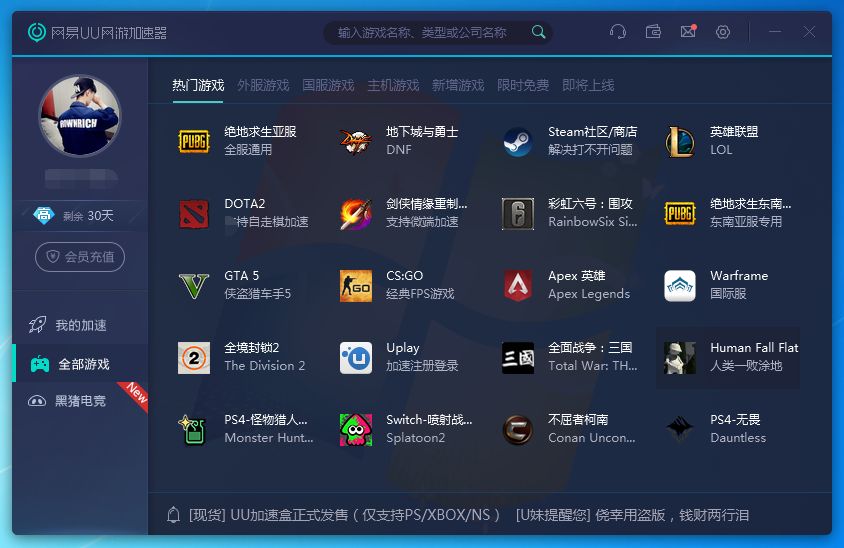Click the Steam logo icon

[x=518, y=141]
